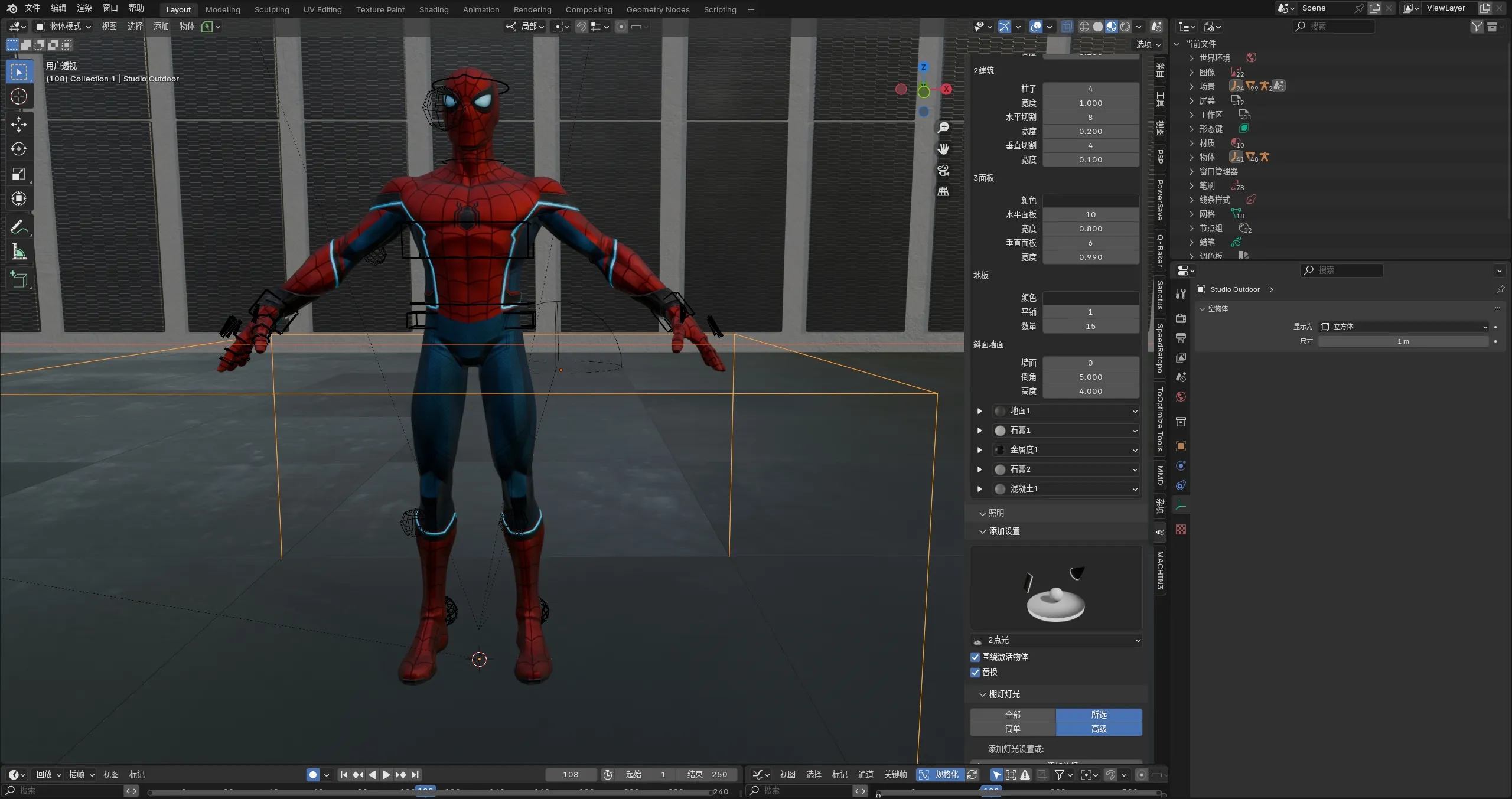Pick the Transform tool in toolbar
Viewport: 1512px width, 799px height.
(19, 198)
